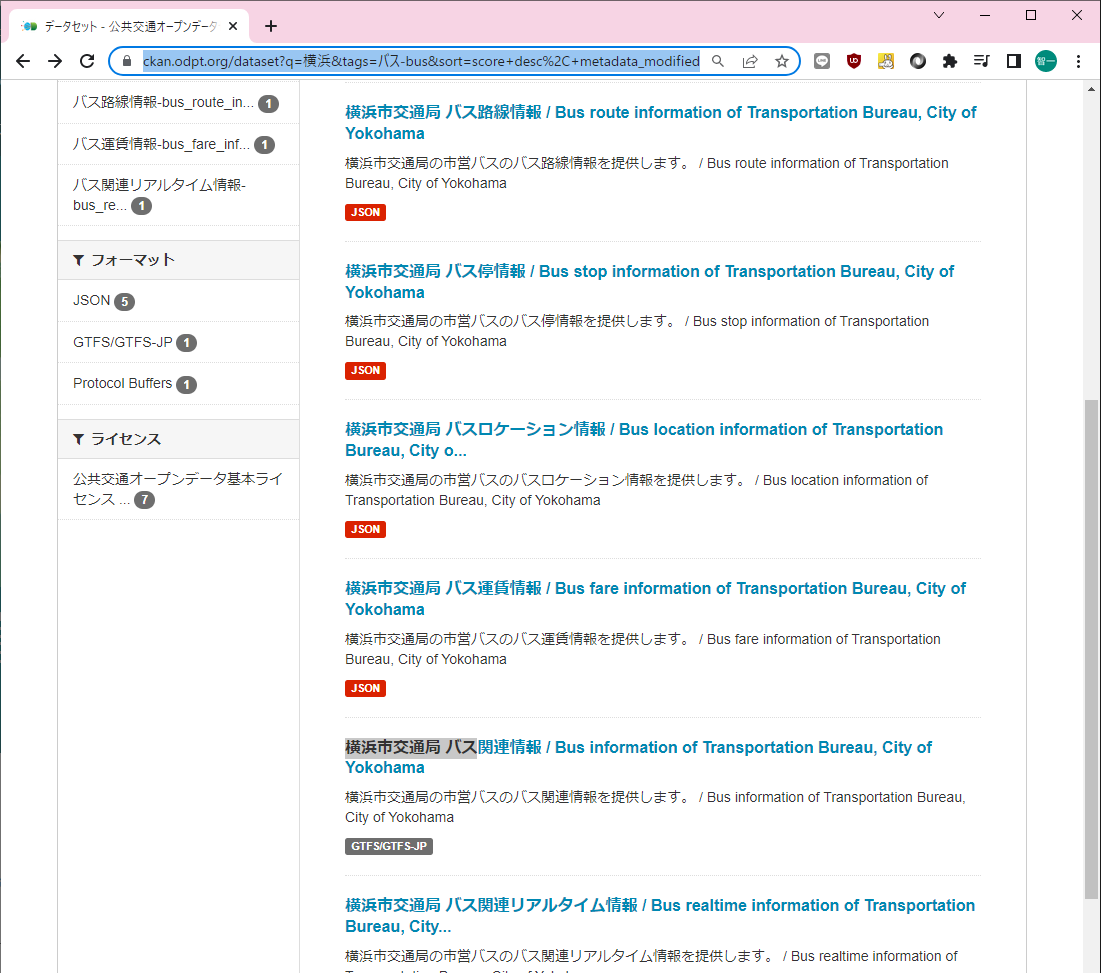The width and height of the screenshot is (1101, 973).
Task: Click the address bar URL field
Action: point(420,61)
